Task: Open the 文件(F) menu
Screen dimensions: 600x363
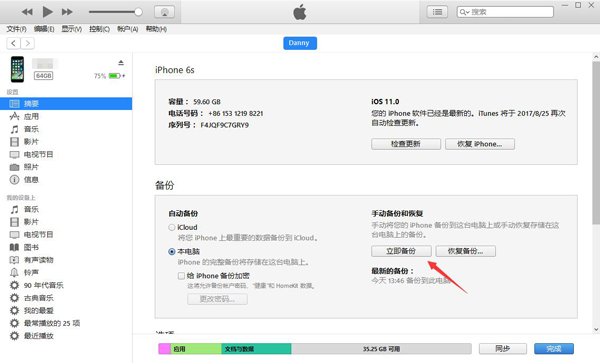Action: tap(16, 29)
